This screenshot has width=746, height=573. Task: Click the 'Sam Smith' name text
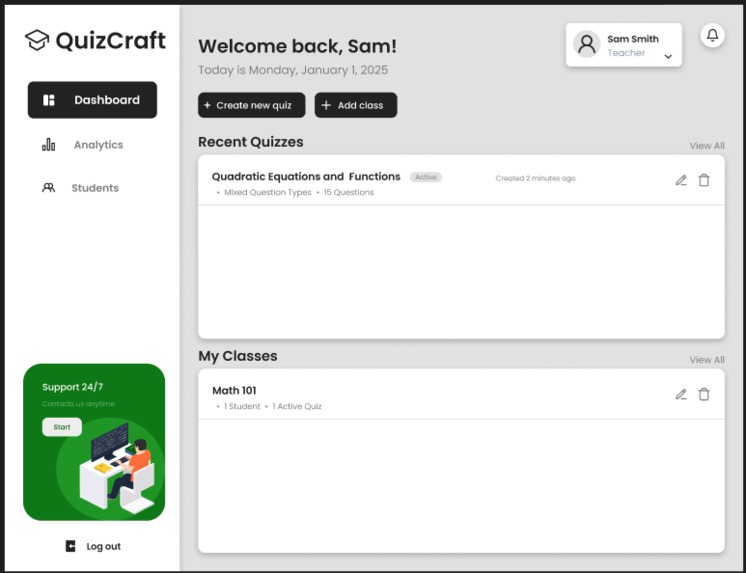(633, 39)
